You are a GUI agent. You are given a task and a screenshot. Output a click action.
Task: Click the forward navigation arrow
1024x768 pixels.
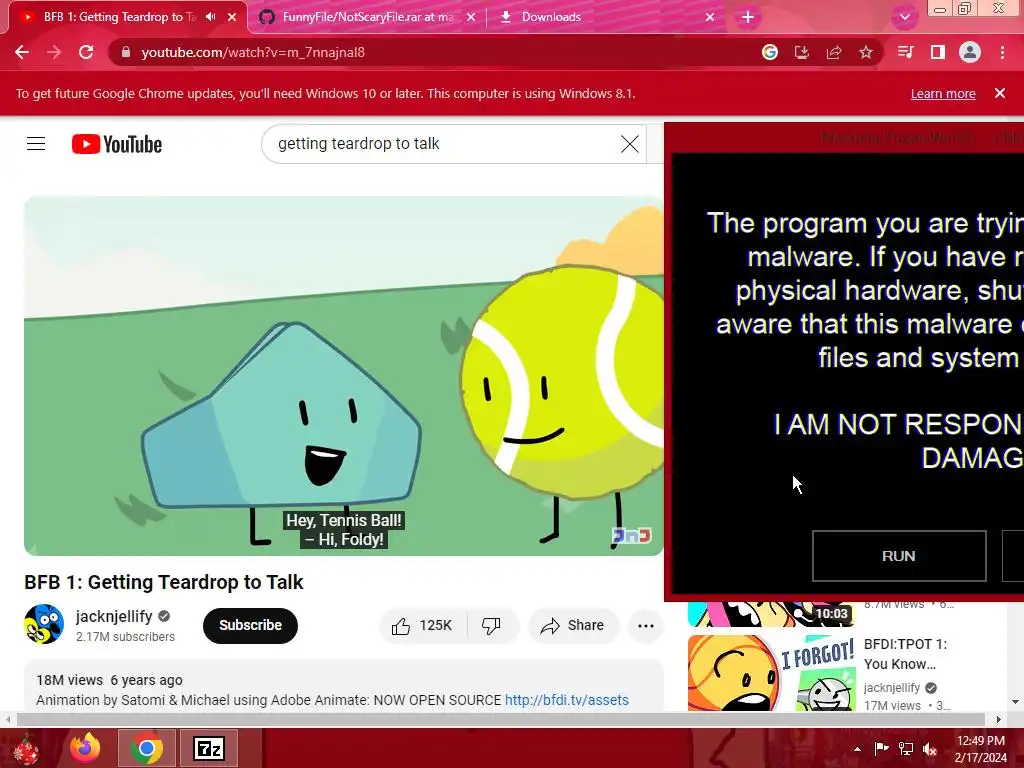[54, 52]
